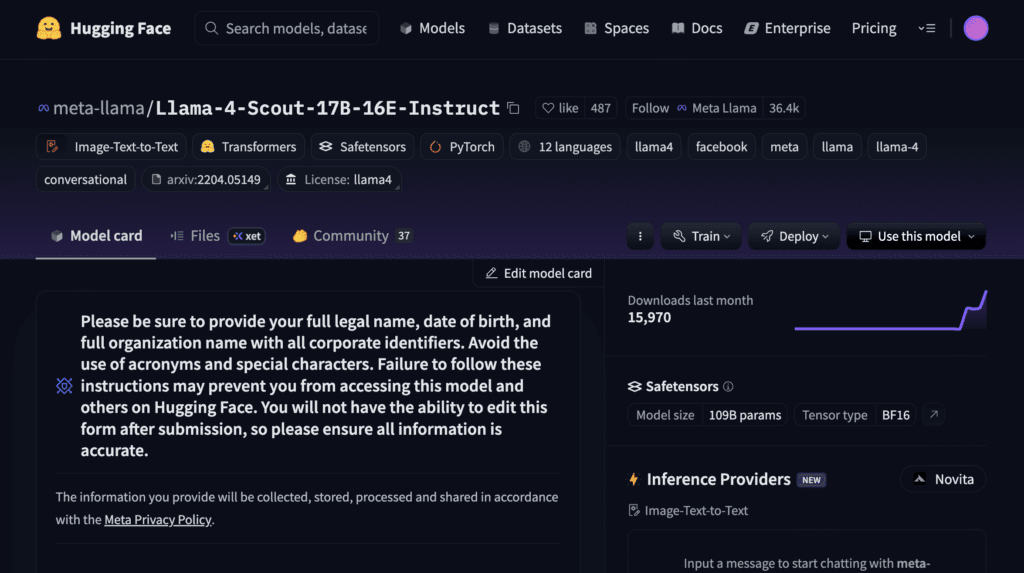
Task: Open the Models menu item
Action: pyautogui.click(x=432, y=28)
